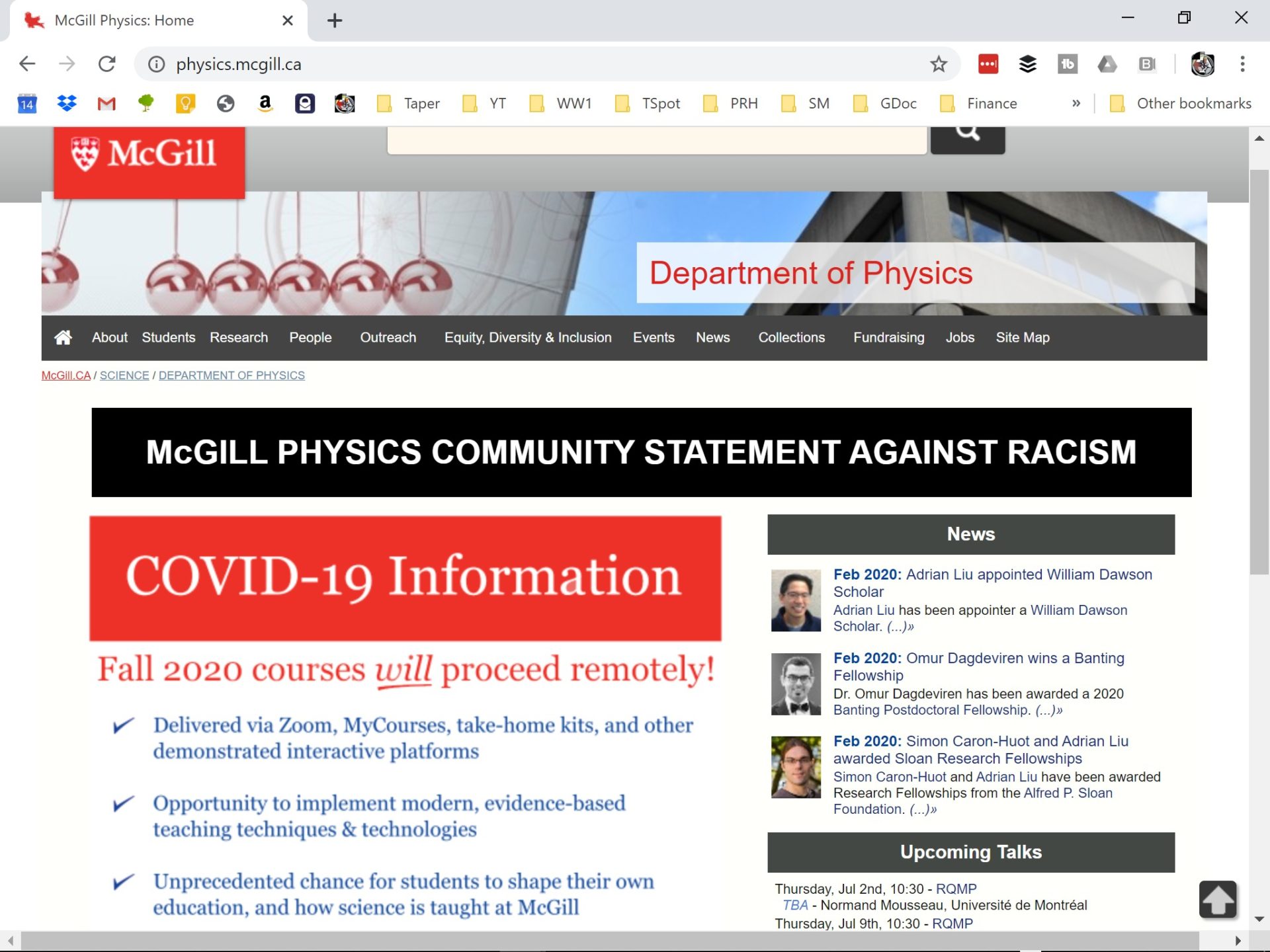Close the McGill Physics tab
Viewport: 1270px width, 952px height.
coord(287,20)
